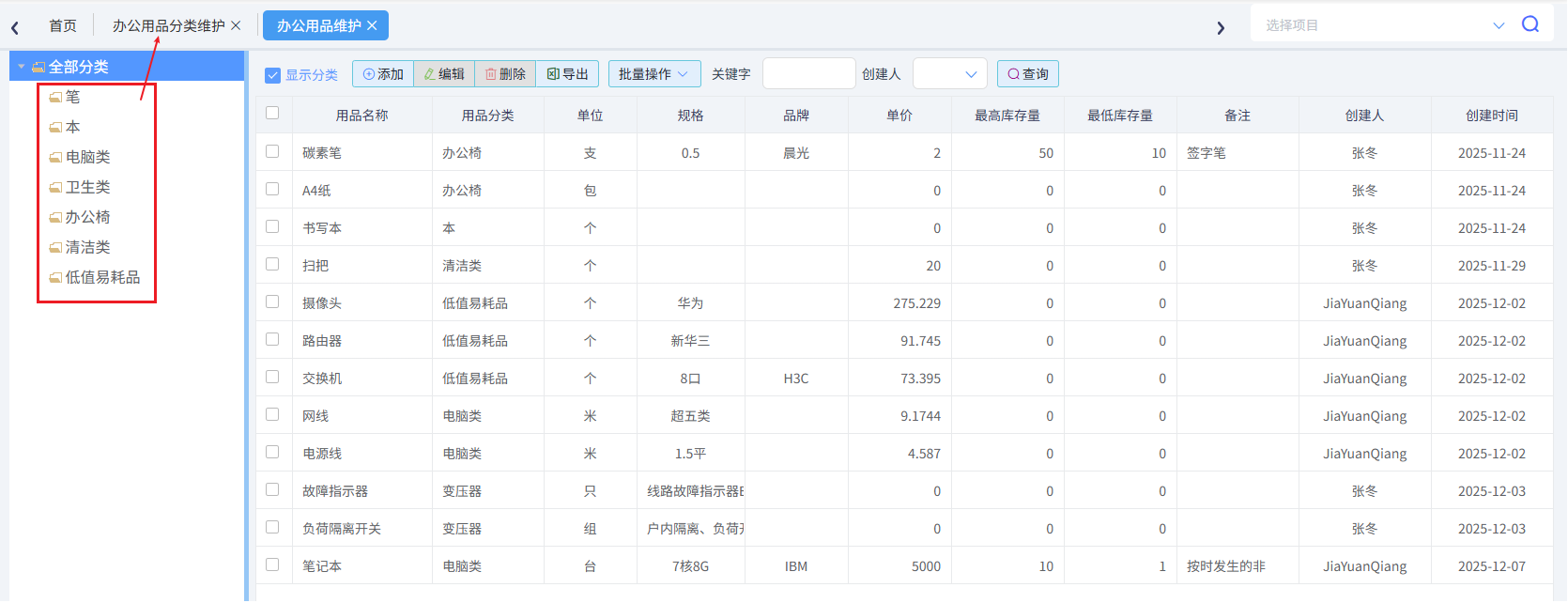Switch to the 办公用品分类维护 tab
Screen dimensions: 1568x603
pyautogui.click(x=168, y=25)
